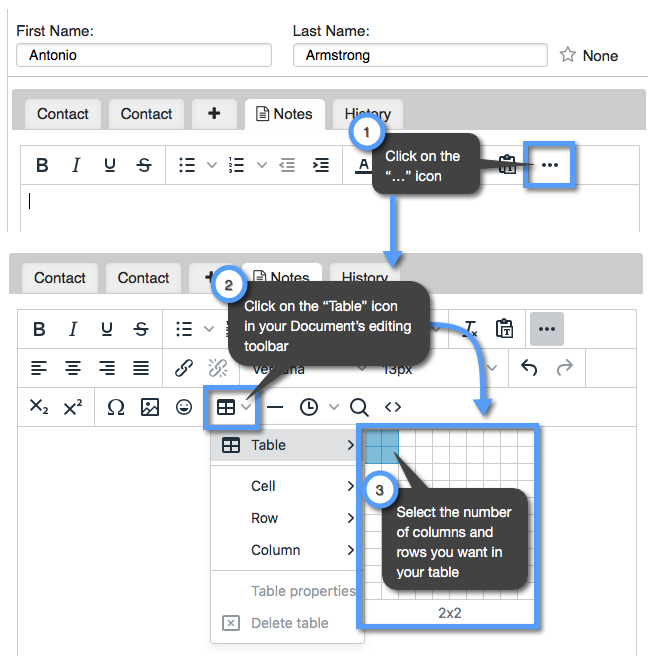Insert bullet list from the single-row toolbar
This screenshot has width=648, height=660.
pos(187,165)
